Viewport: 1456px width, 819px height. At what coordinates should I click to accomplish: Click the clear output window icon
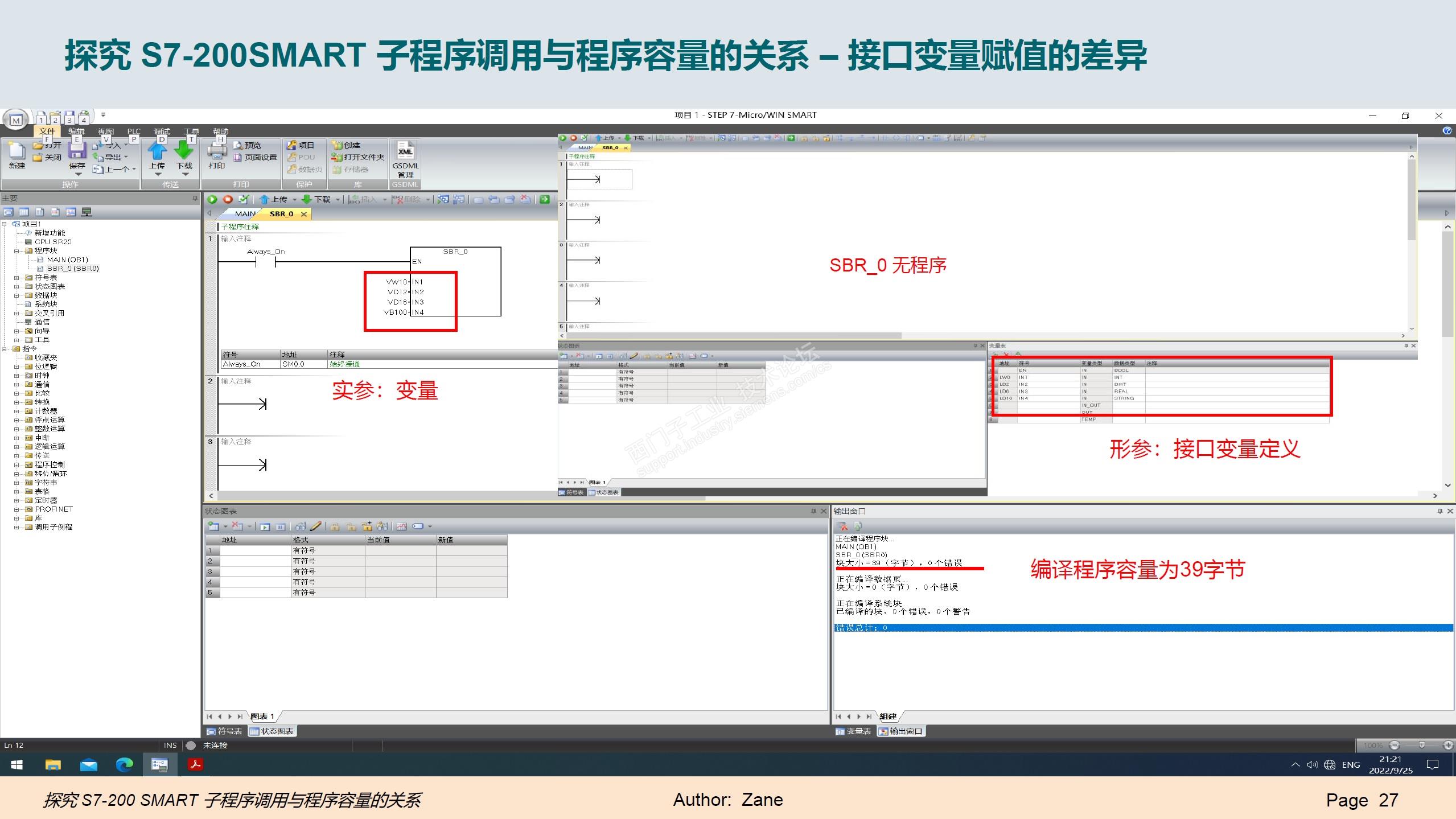pos(842,526)
